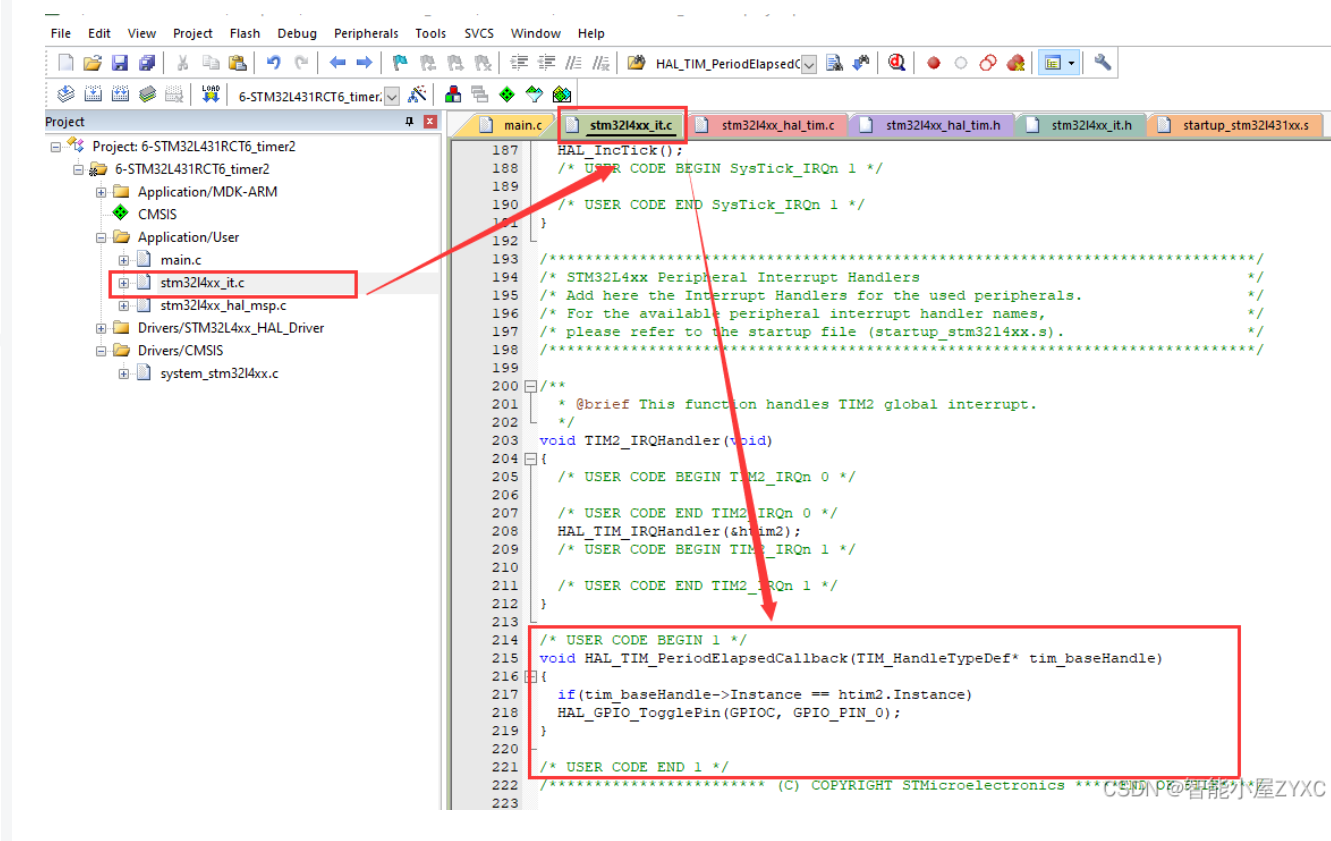Click the Pack Installer icon

click(561, 94)
